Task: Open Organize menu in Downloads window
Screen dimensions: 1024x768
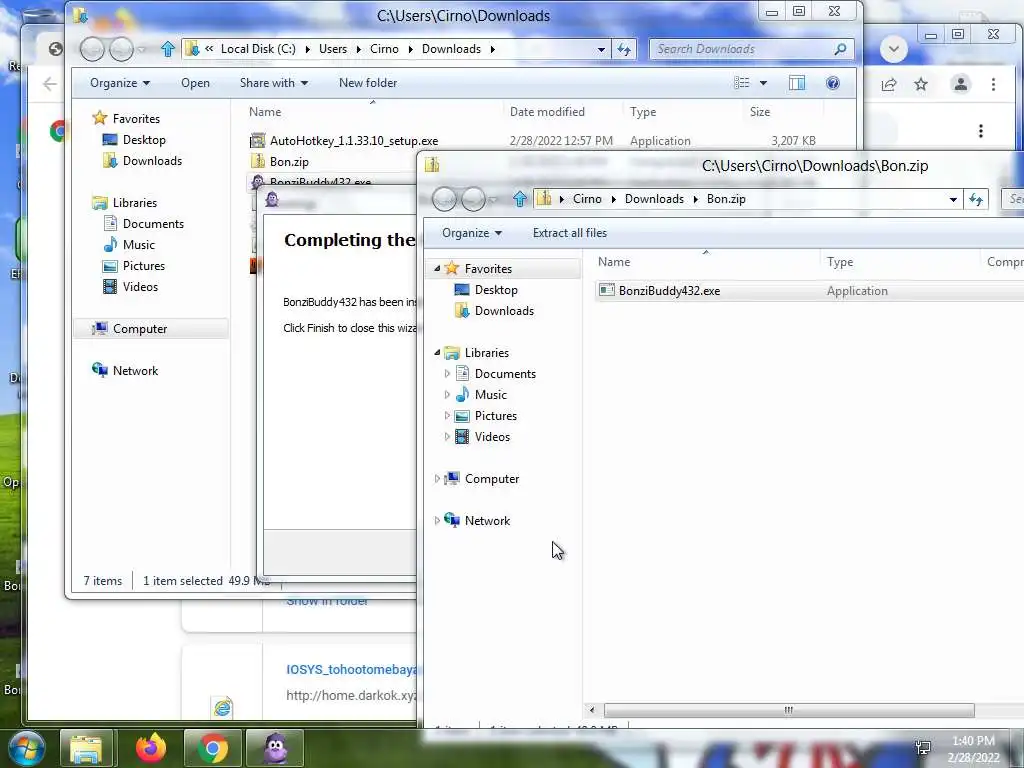Action: click(x=120, y=83)
